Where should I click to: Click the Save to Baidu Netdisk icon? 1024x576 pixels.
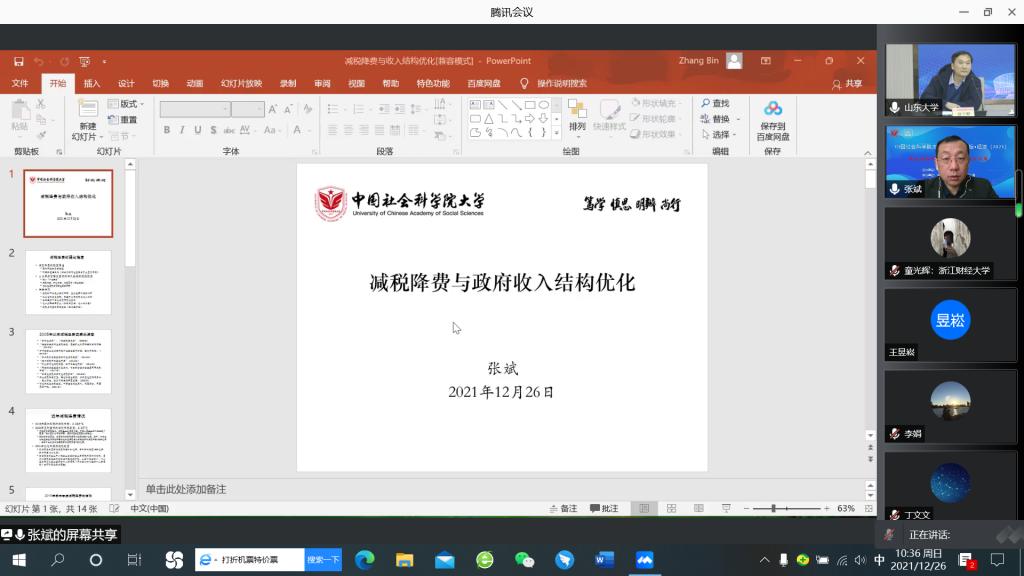pos(772,110)
